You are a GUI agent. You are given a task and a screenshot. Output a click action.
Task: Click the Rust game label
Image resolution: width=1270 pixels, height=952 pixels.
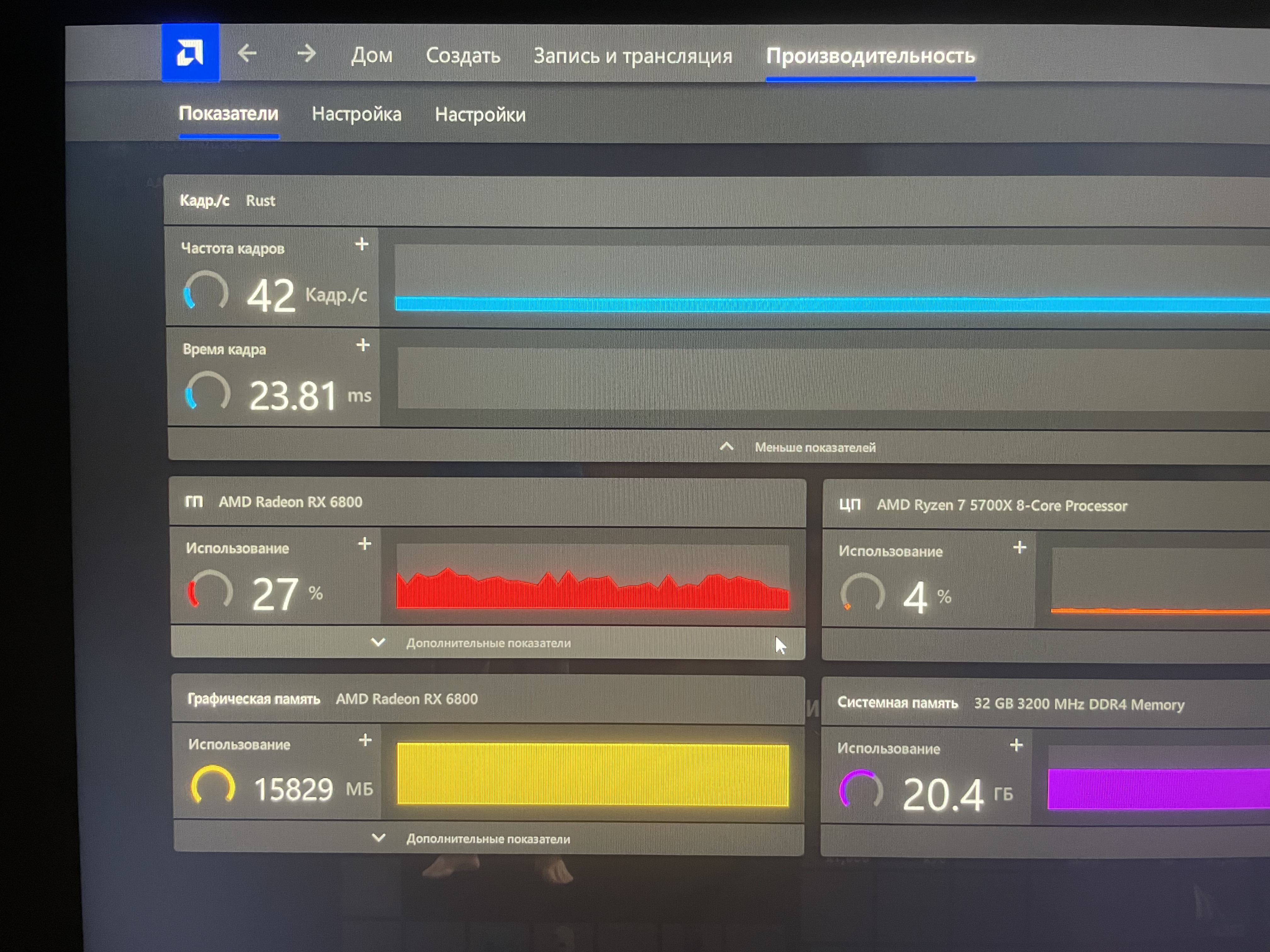coord(261,201)
